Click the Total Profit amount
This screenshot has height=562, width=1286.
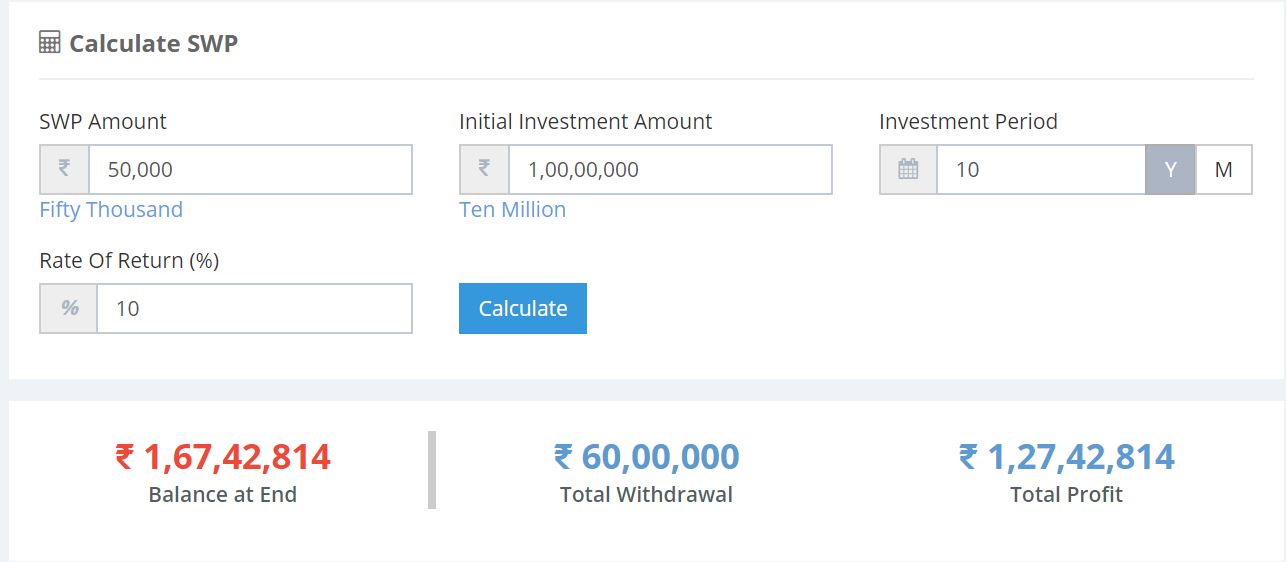click(x=1066, y=457)
